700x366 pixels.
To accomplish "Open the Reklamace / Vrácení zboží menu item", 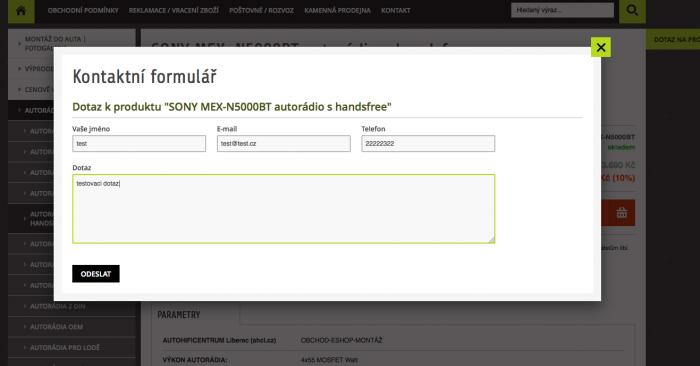I will (174, 10).
